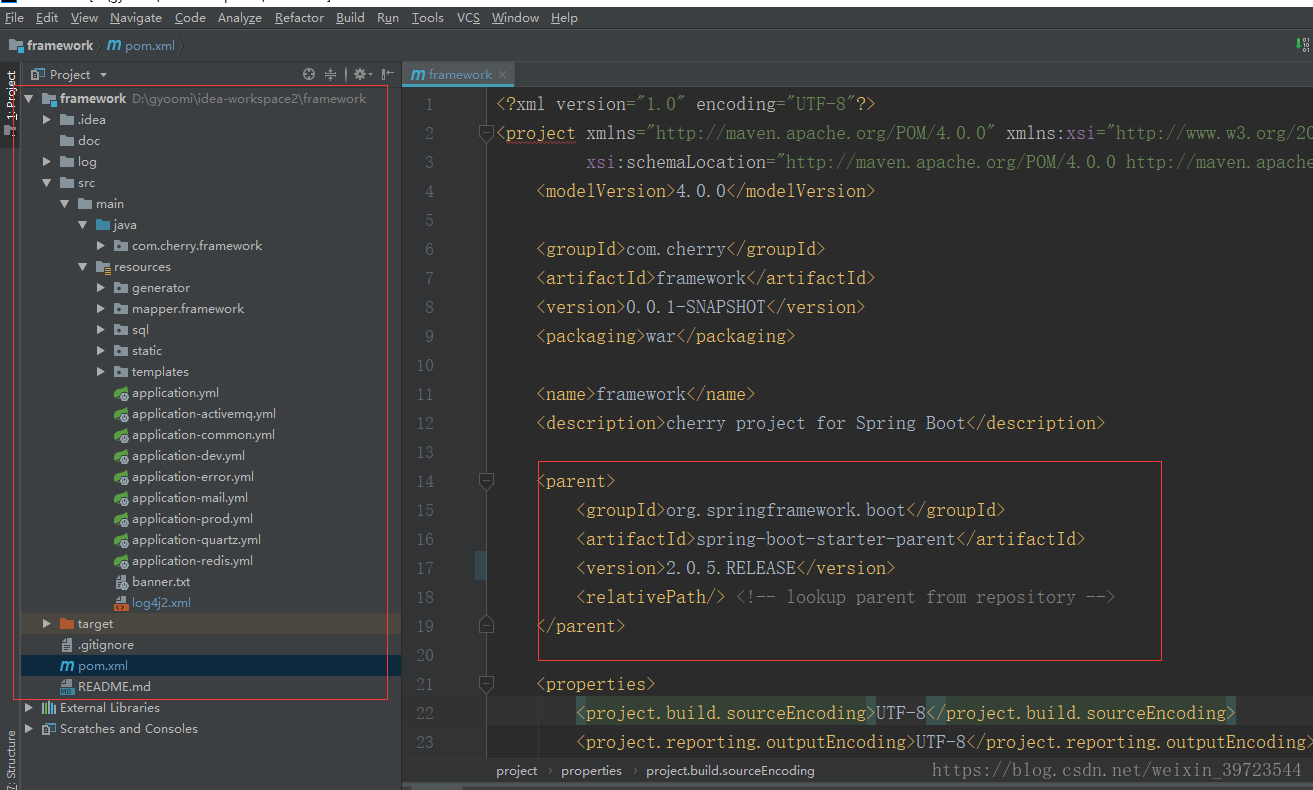Select README.md in the project tree
This screenshot has width=1313, height=790.
click(114, 687)
